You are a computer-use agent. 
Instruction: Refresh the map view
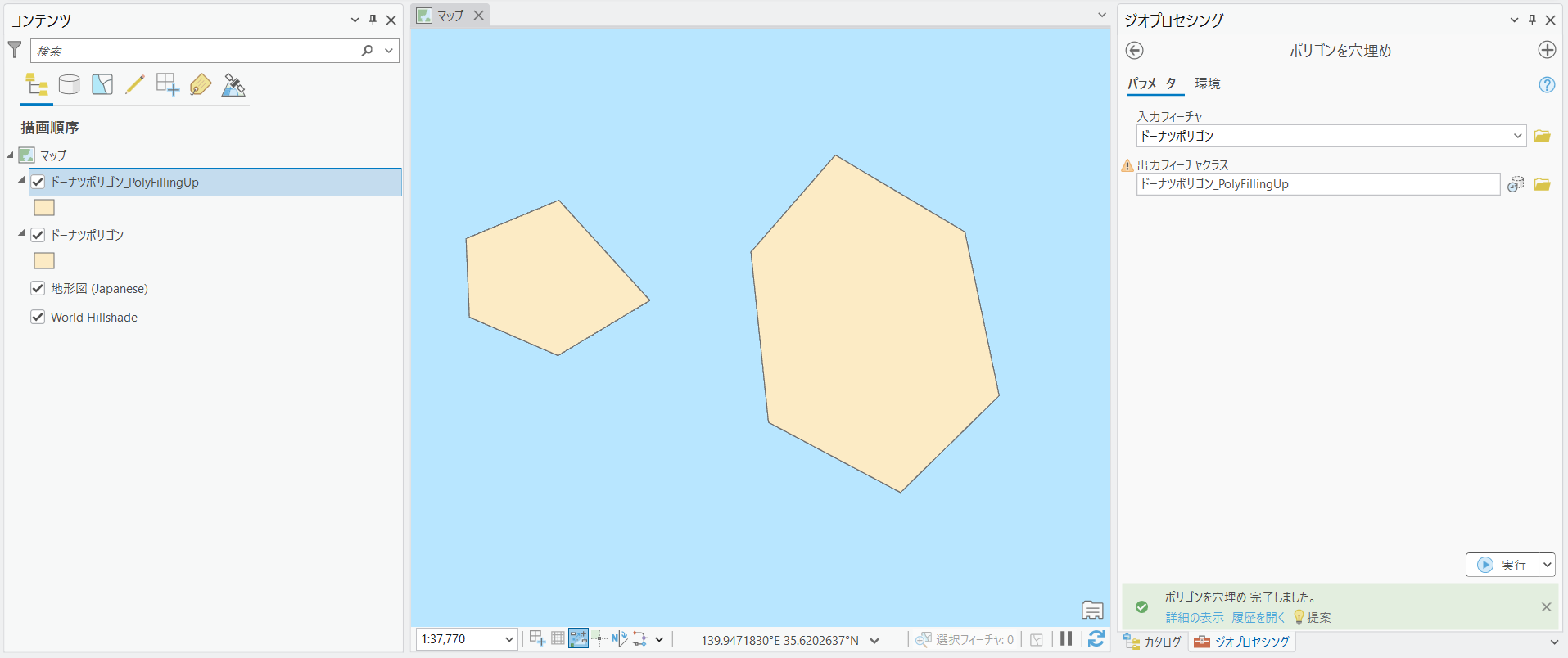[x=1096, y=639]
